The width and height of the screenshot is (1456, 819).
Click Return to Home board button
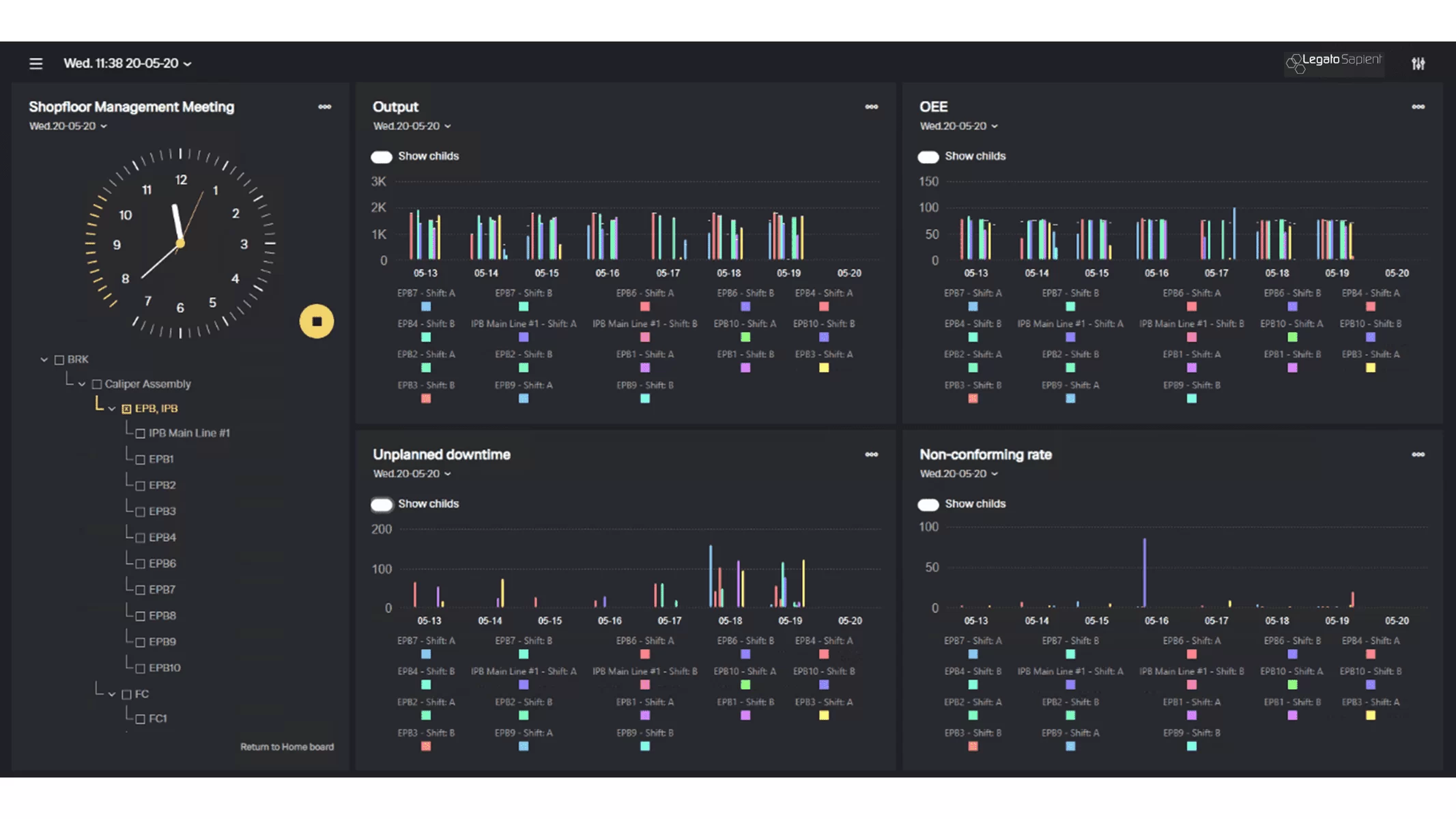(x=285, y=747)
